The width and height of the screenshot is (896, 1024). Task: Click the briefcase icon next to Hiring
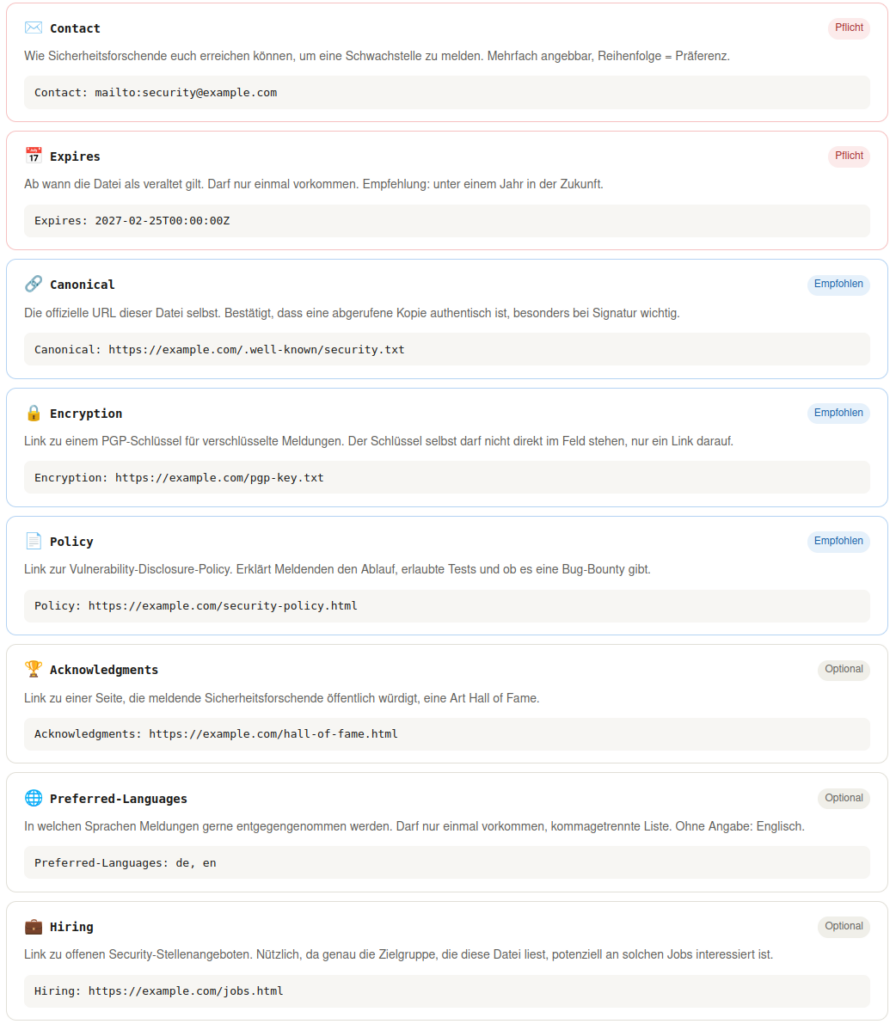pyautogui.click(x=33, y=926)
